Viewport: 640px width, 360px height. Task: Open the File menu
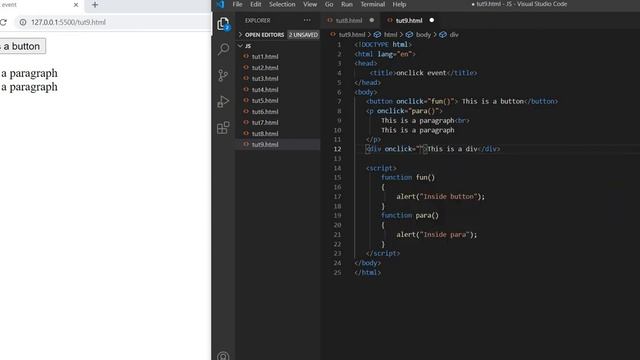[237, 4]
